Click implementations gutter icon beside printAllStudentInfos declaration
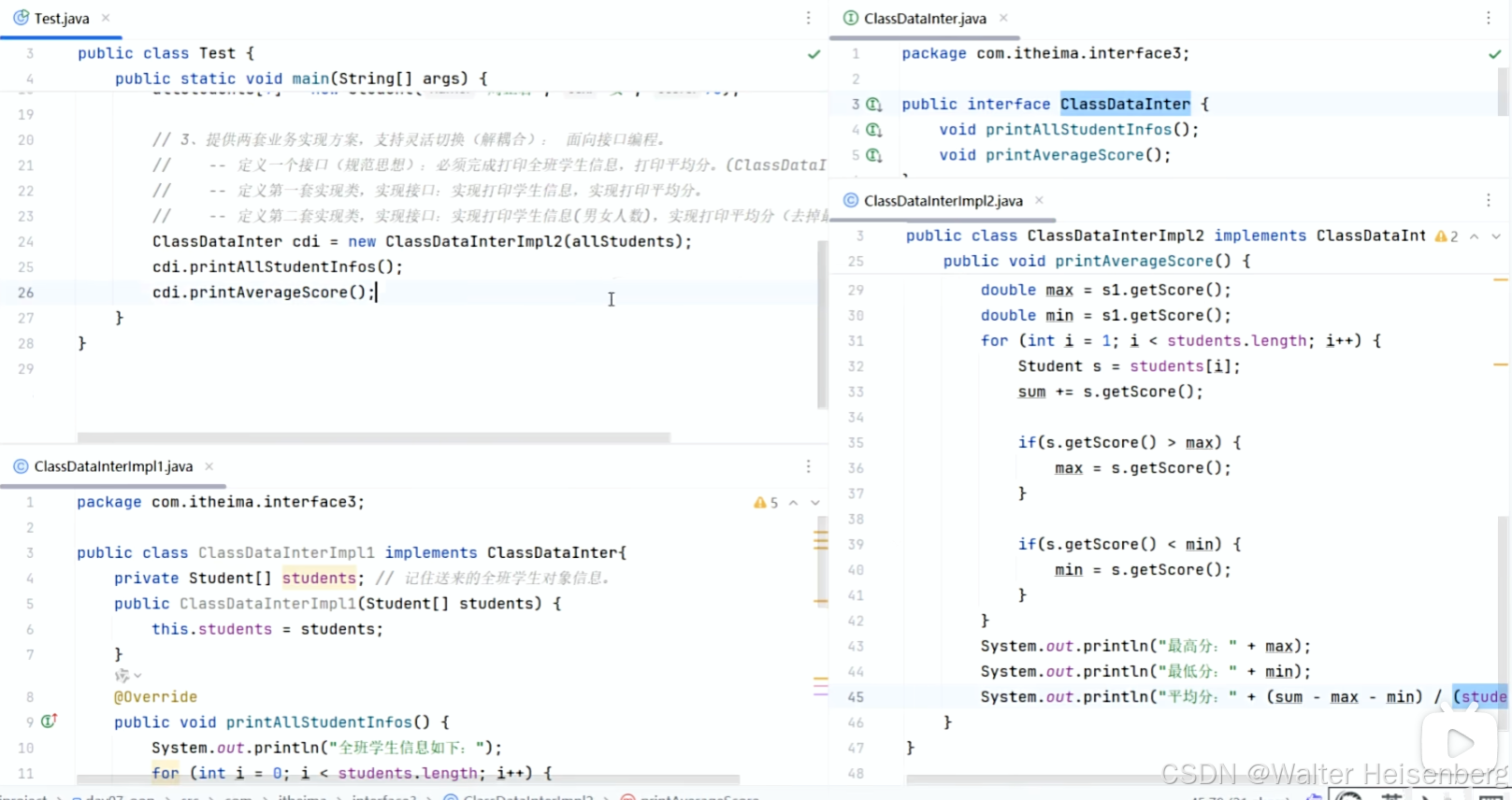 click(x=874, y=130)
